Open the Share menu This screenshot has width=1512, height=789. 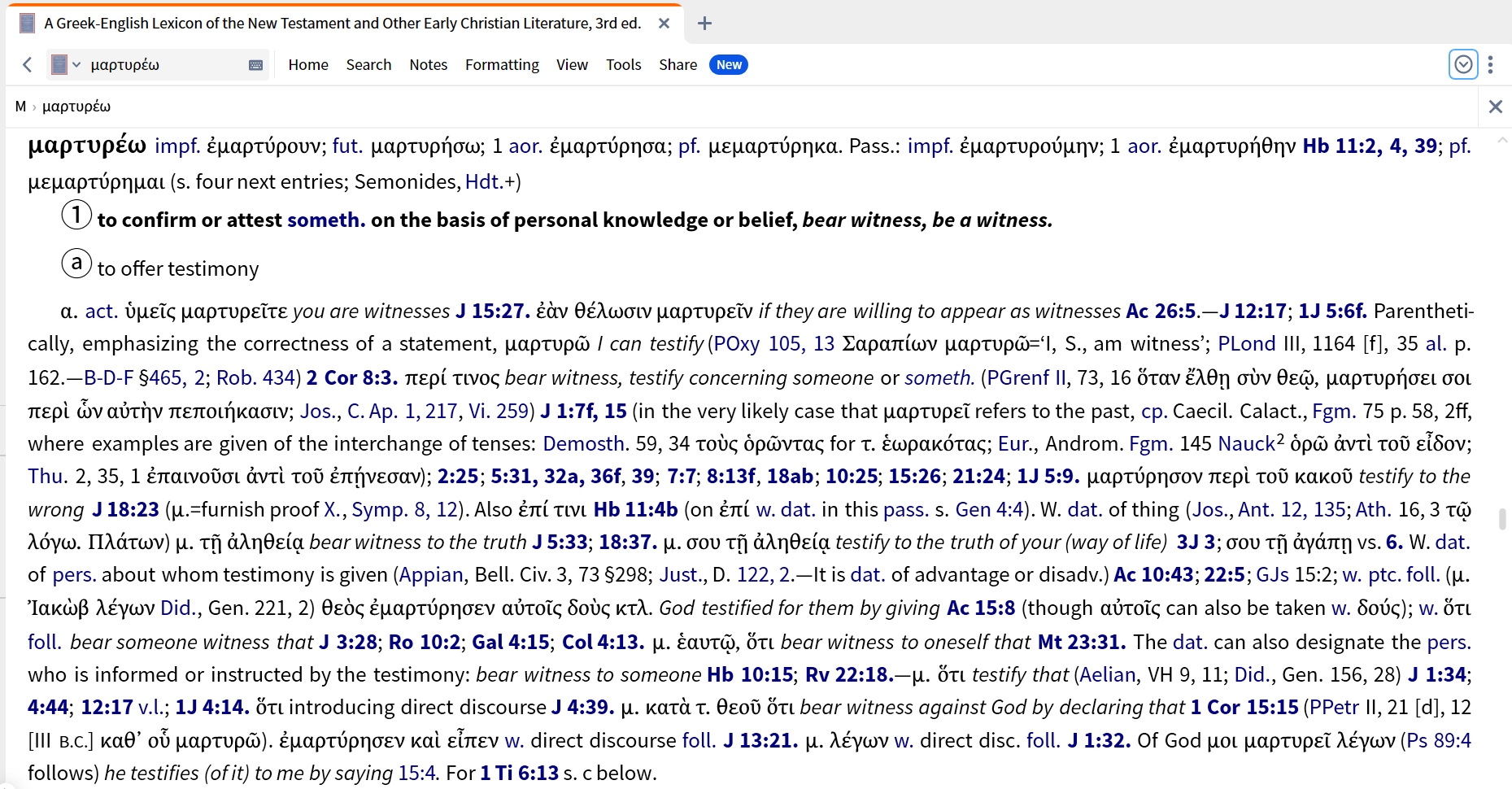tap(678, 64)
